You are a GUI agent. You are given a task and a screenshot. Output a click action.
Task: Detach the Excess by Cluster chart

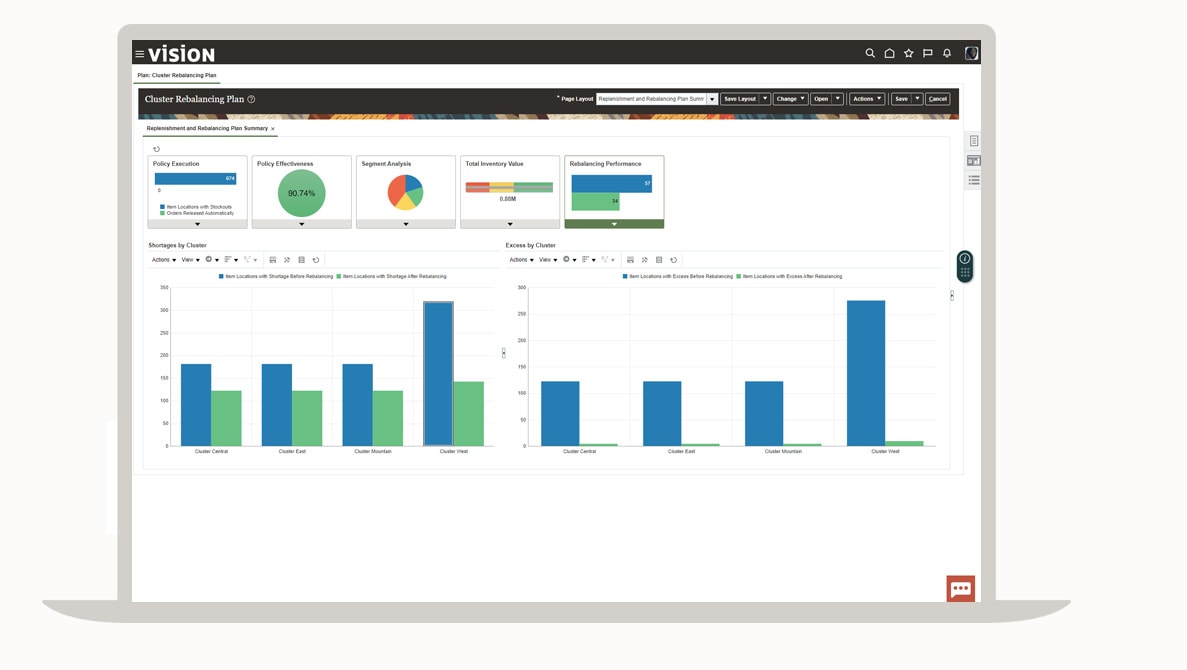pos(644,259)
